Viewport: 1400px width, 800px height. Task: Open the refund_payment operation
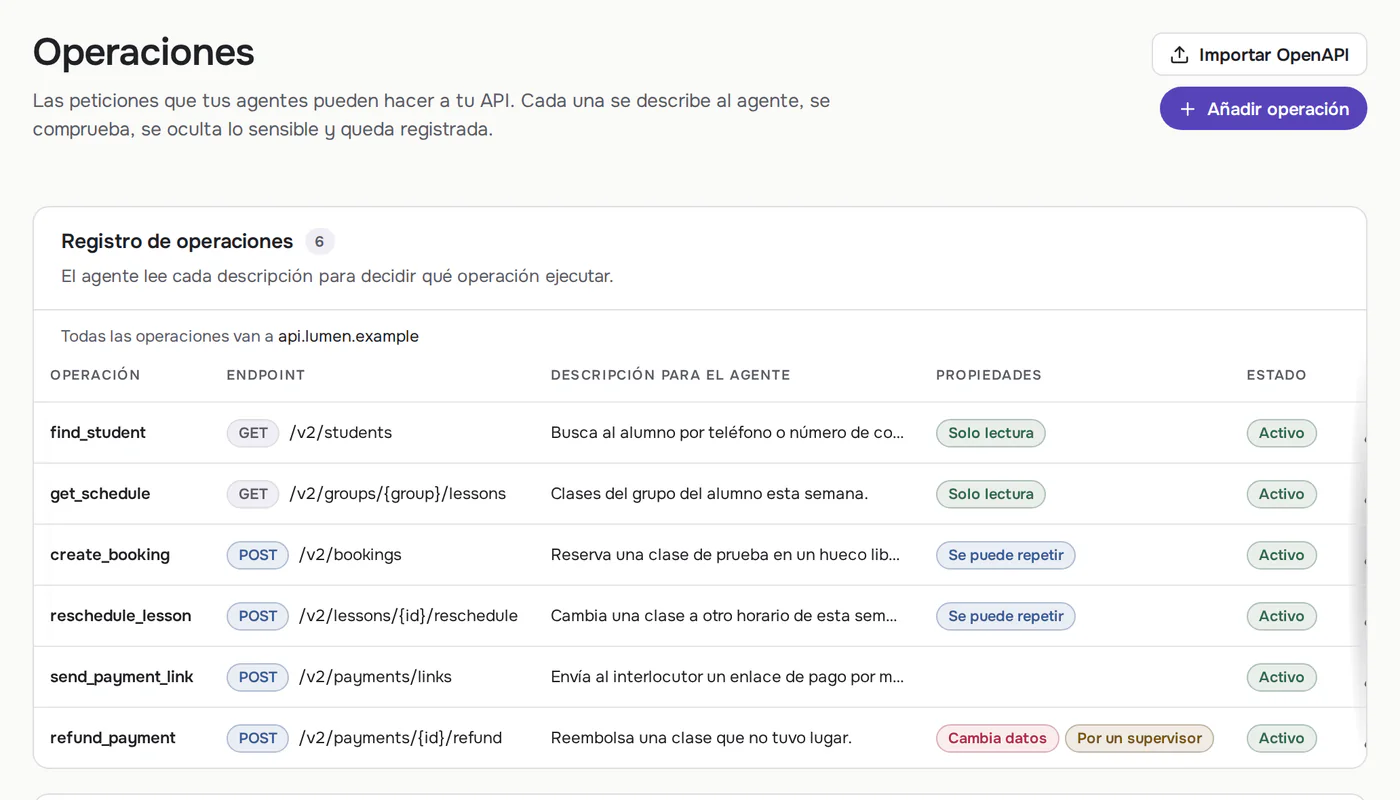tap(113, 738)
